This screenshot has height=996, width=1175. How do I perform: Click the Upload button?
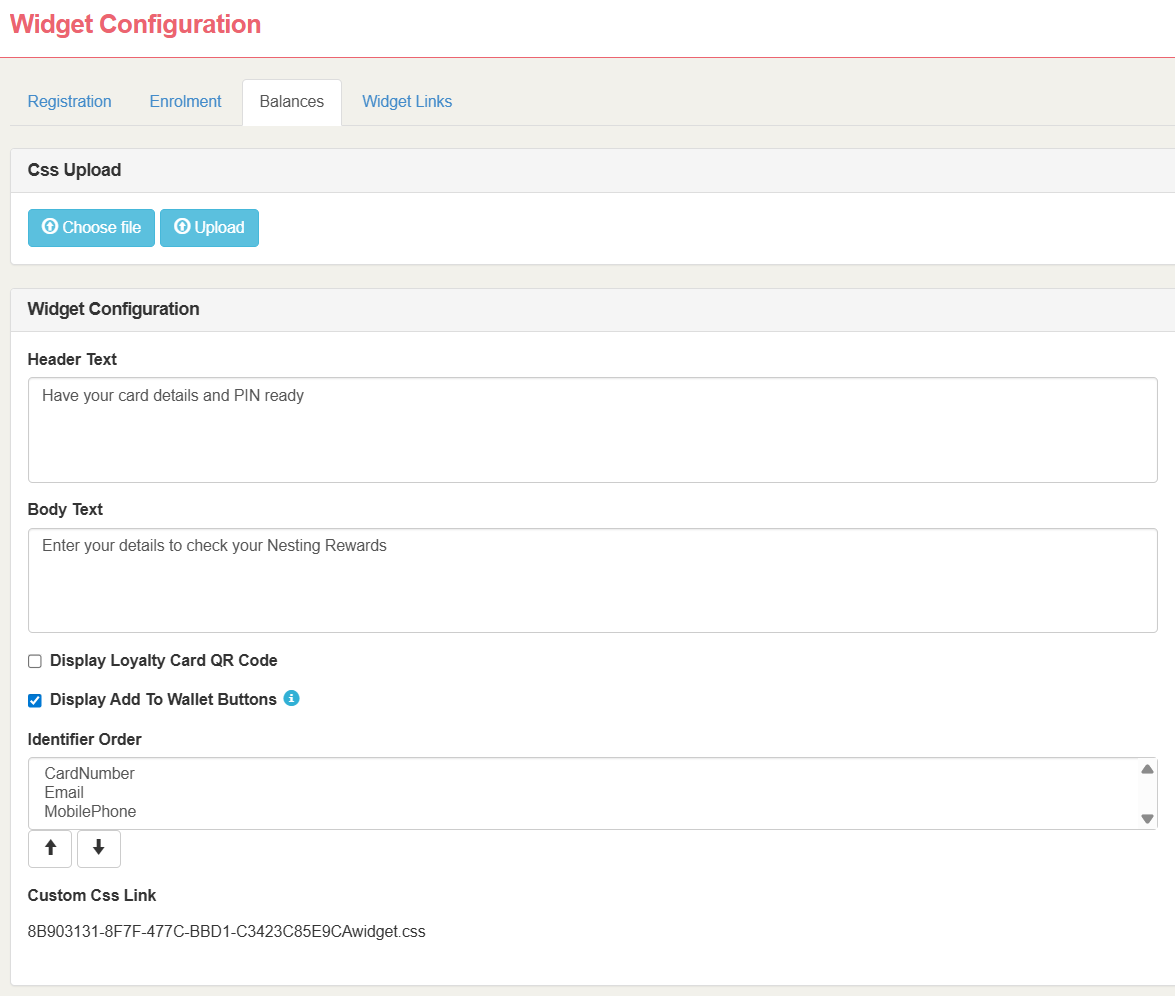pyautogui.click(x=209, y=228)
